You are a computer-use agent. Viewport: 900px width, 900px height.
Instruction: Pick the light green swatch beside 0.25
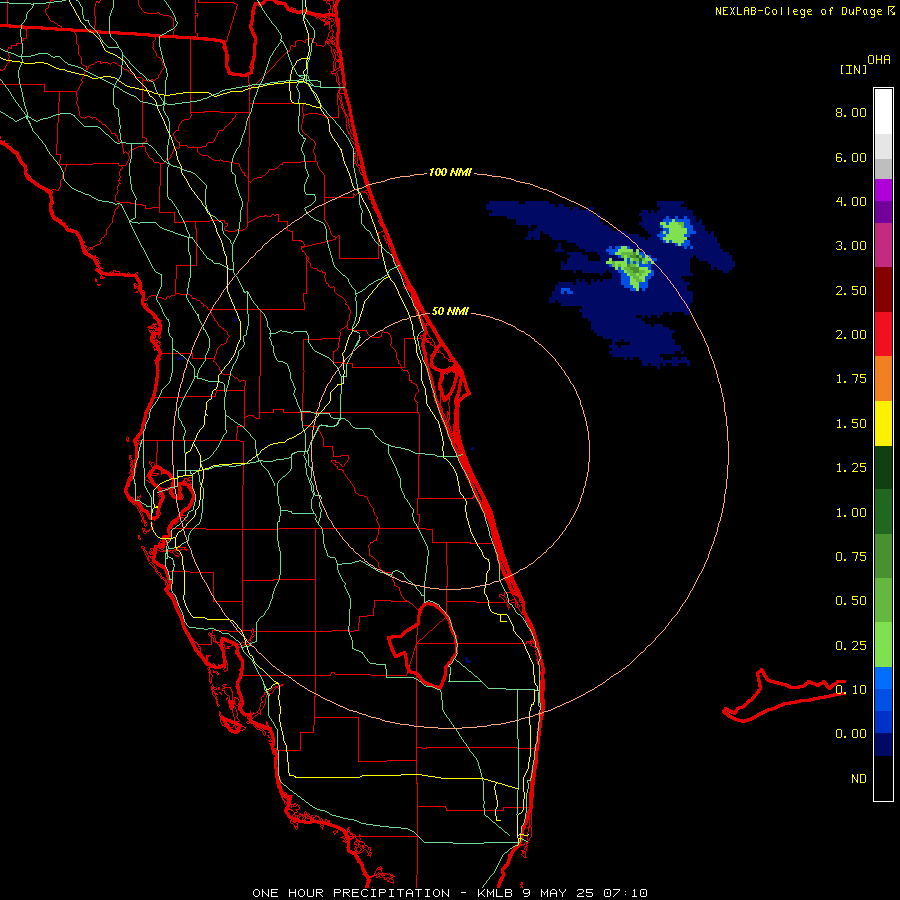(x=883, y=645)
